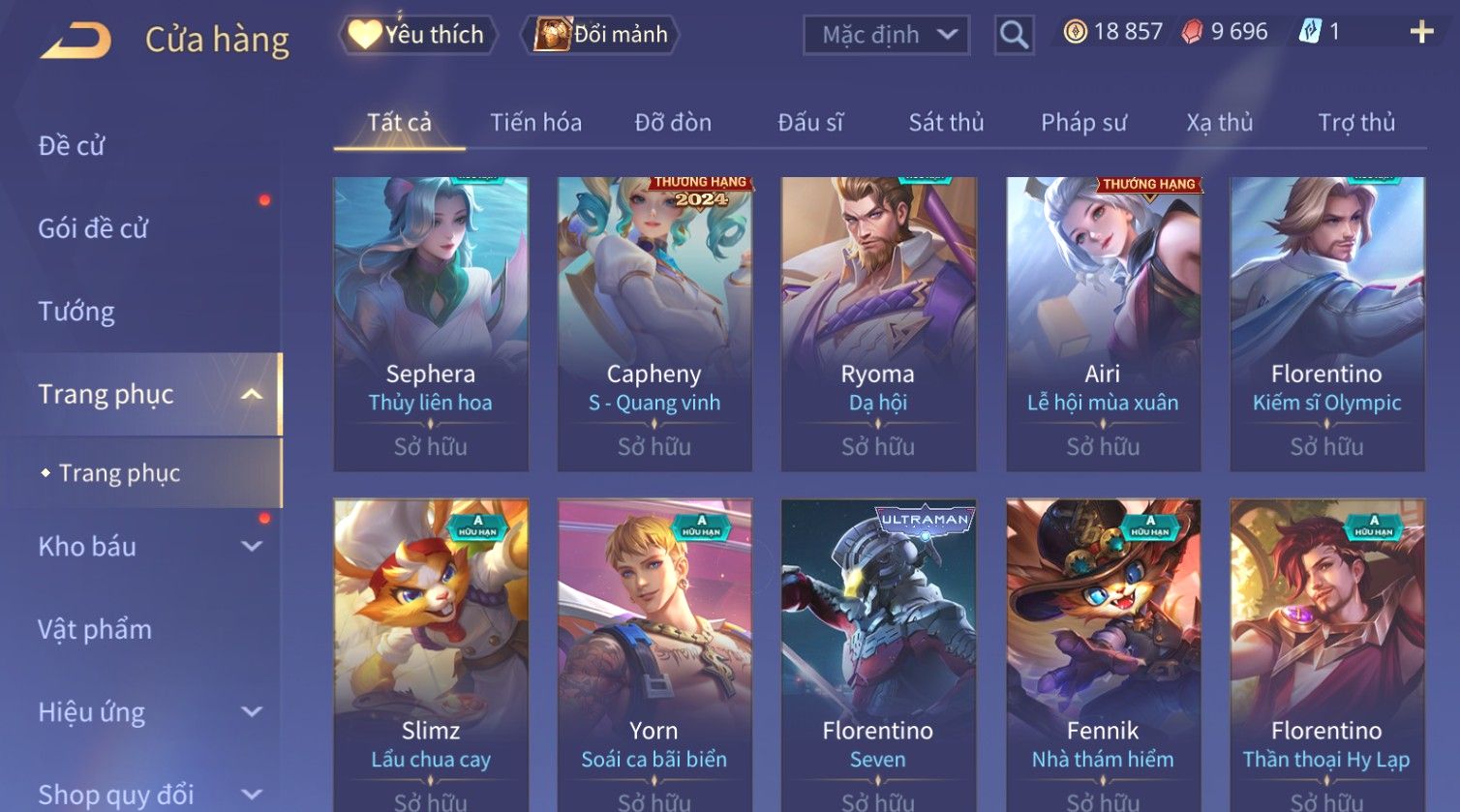
Task: Expand the Kho báu sidebar section
Action: coord(252,546)
